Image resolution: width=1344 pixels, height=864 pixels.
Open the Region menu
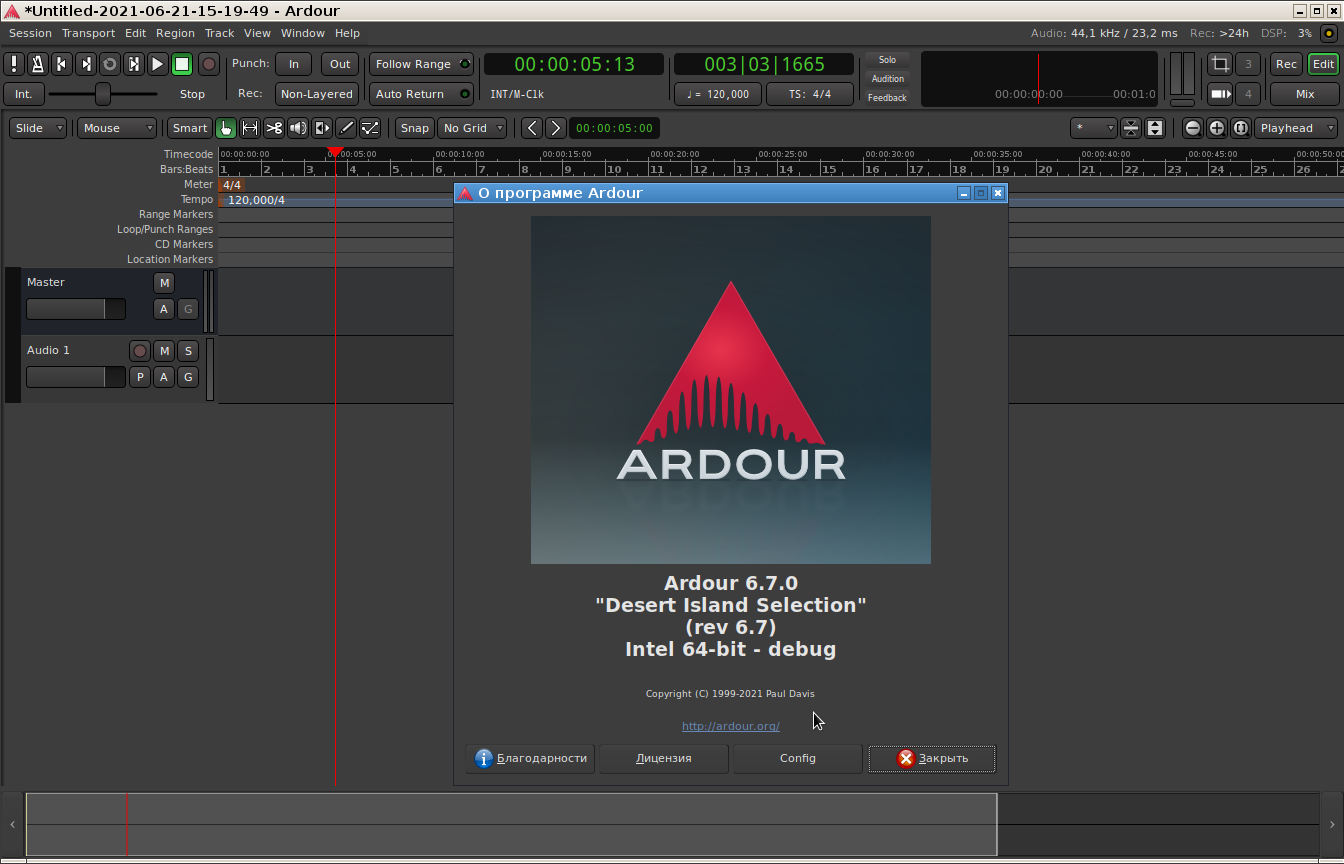pyautogui.click(x=175, y=33)
